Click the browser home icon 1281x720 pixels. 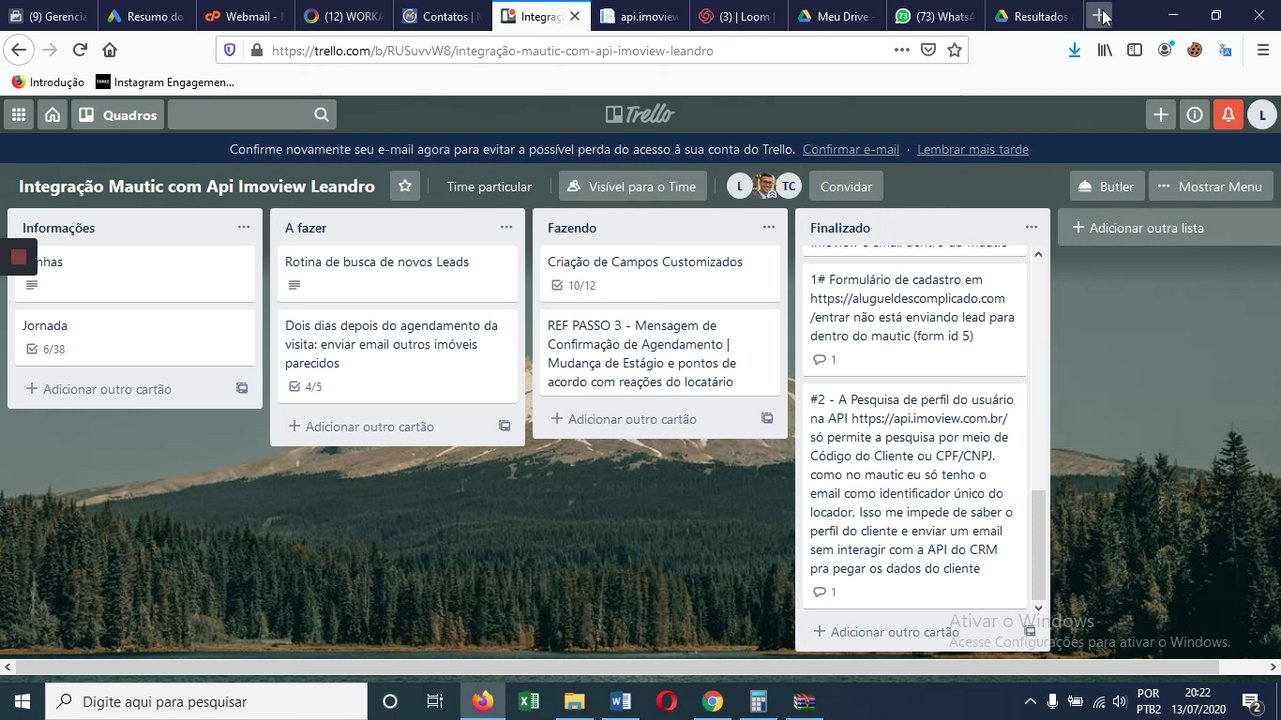click(110, 50)
